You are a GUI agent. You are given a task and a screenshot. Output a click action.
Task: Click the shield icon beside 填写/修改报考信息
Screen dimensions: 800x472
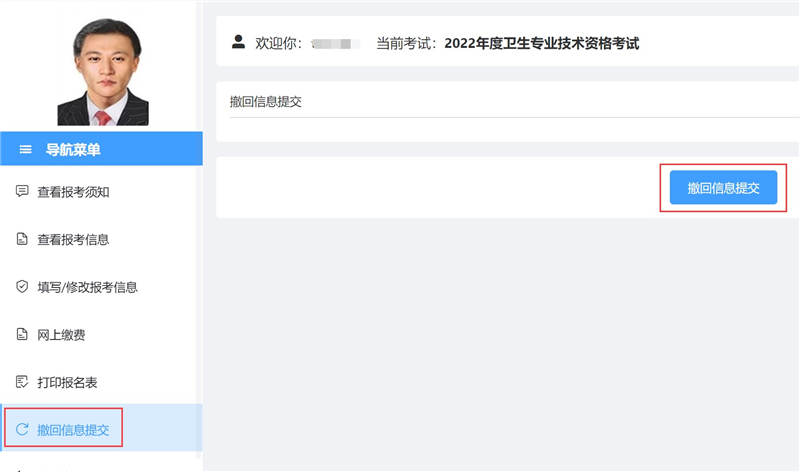pyautogui.click(x=22, y=287)
